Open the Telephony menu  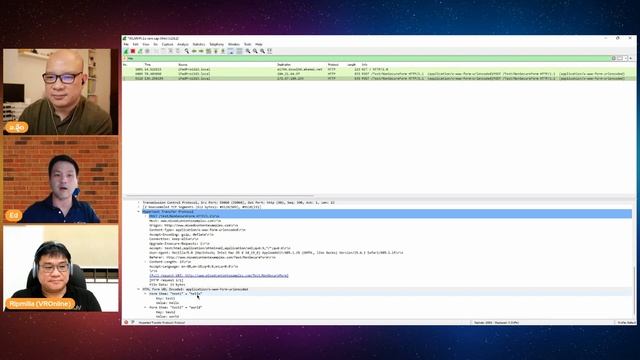[217, 44]
